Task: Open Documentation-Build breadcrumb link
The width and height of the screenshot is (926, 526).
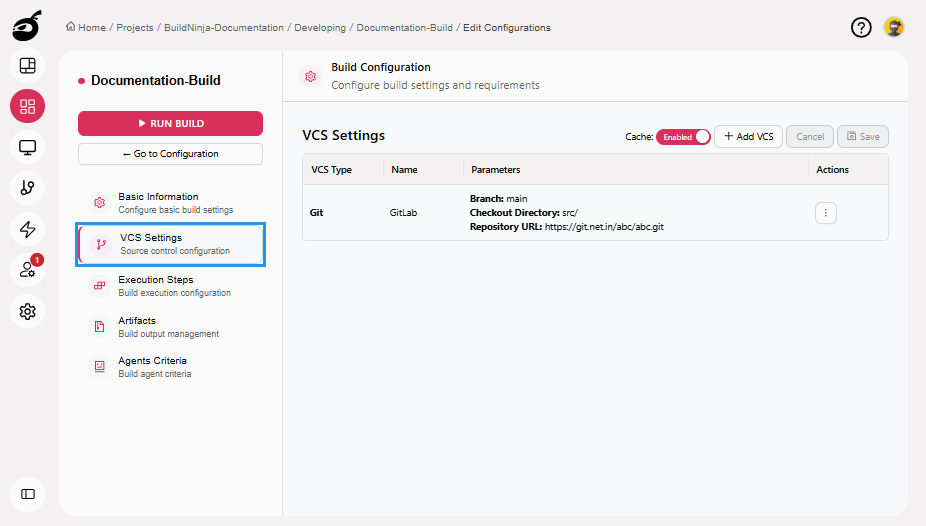Action: (x=405, y=28)
